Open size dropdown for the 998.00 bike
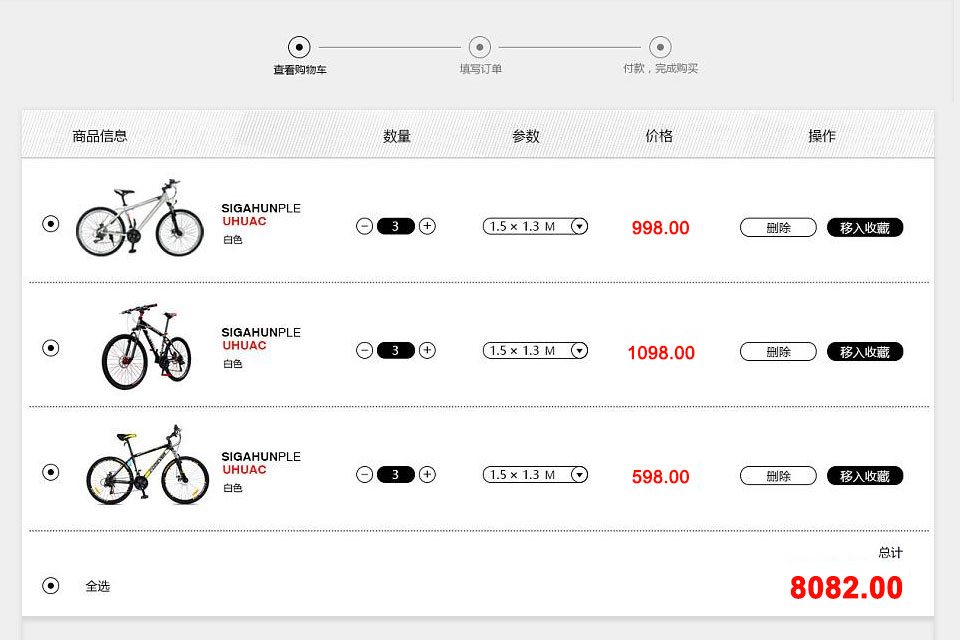The image size is (960, 640). 578,227
